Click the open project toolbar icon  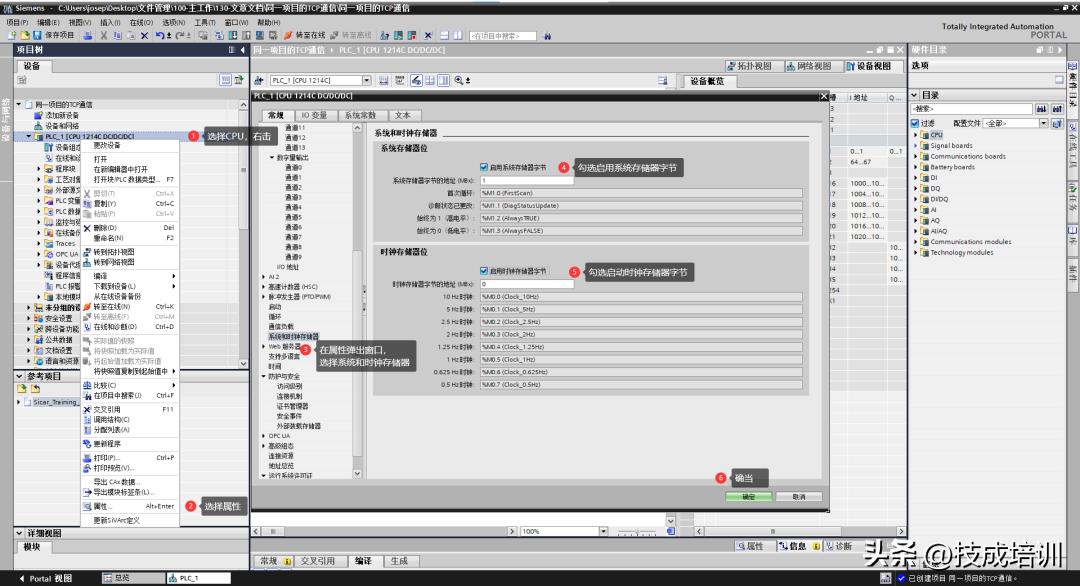tap(24, 35)
